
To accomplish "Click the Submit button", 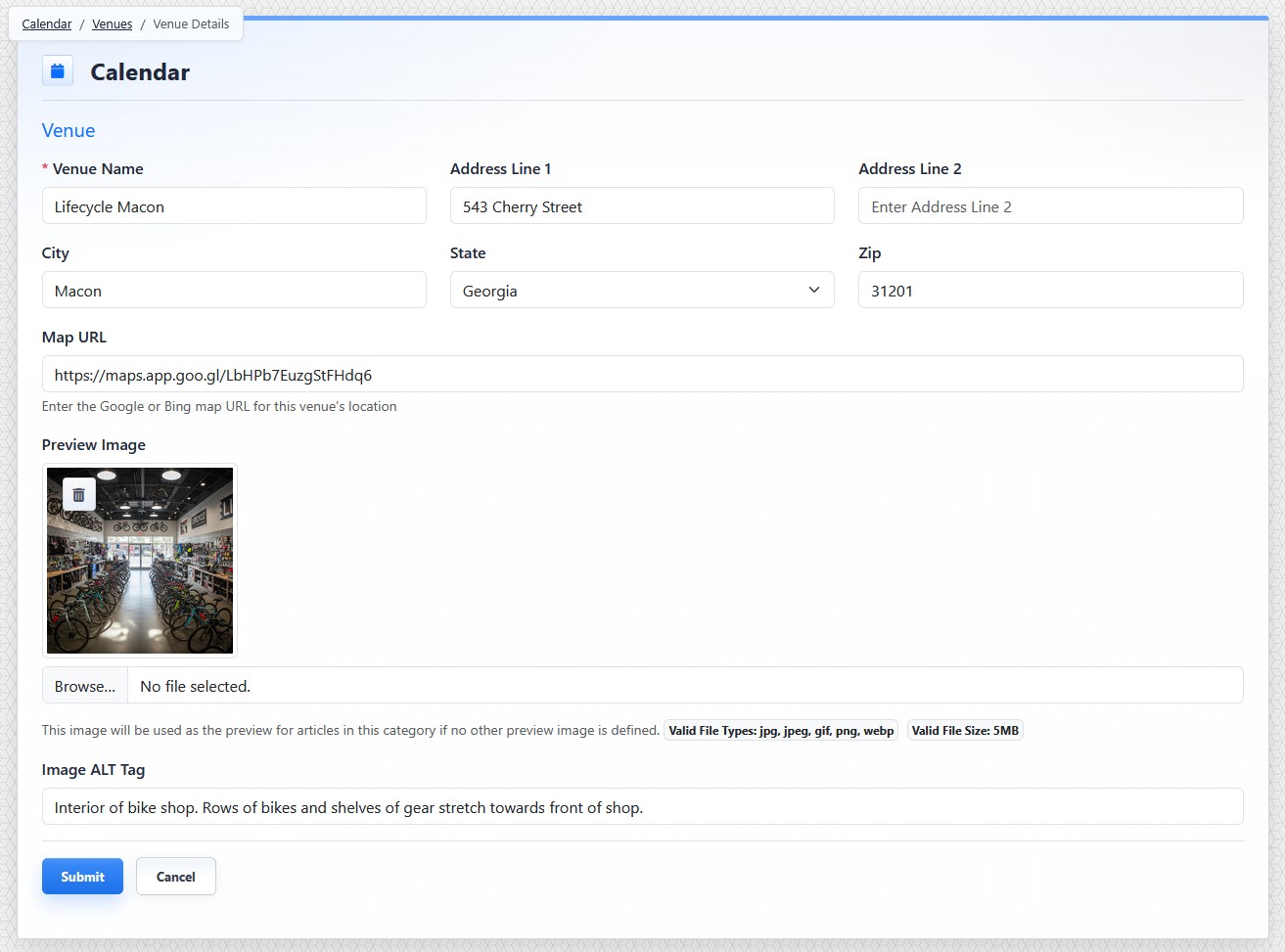I will point(82,877).
